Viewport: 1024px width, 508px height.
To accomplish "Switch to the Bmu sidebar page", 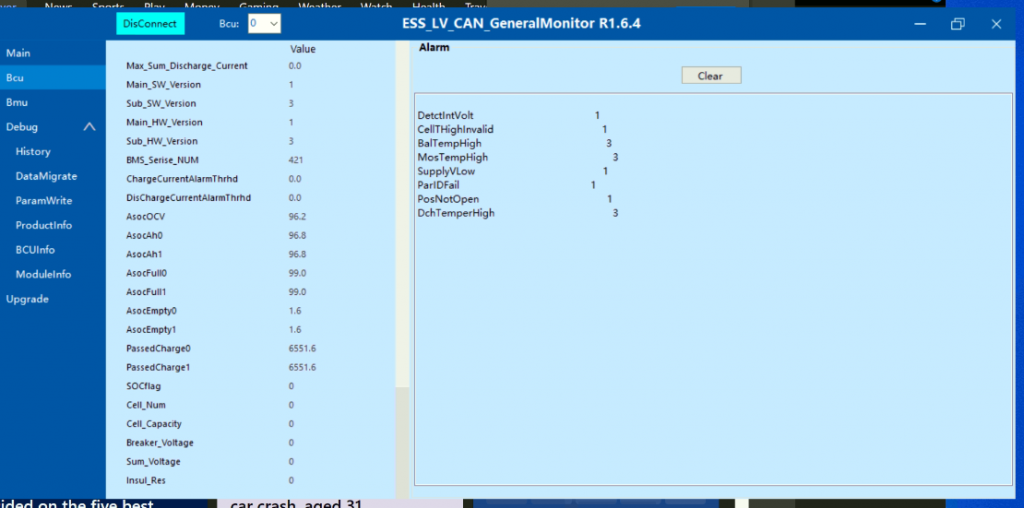I will click(x=52, y=103).
